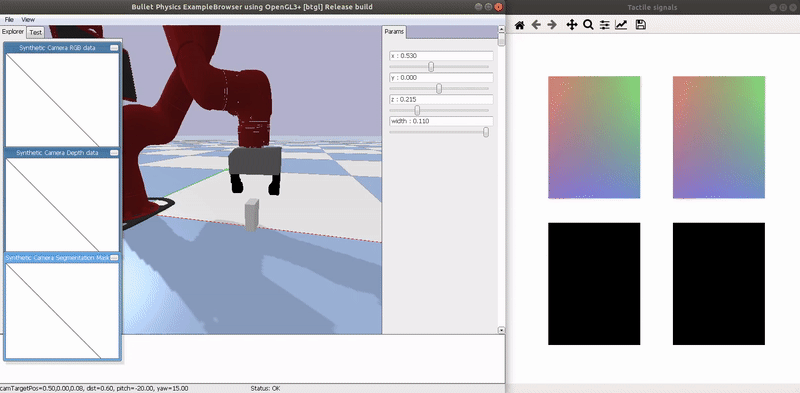Select the Explorer tab
Viewport: 800px width, 393px height.
click(x=13, y=32)
